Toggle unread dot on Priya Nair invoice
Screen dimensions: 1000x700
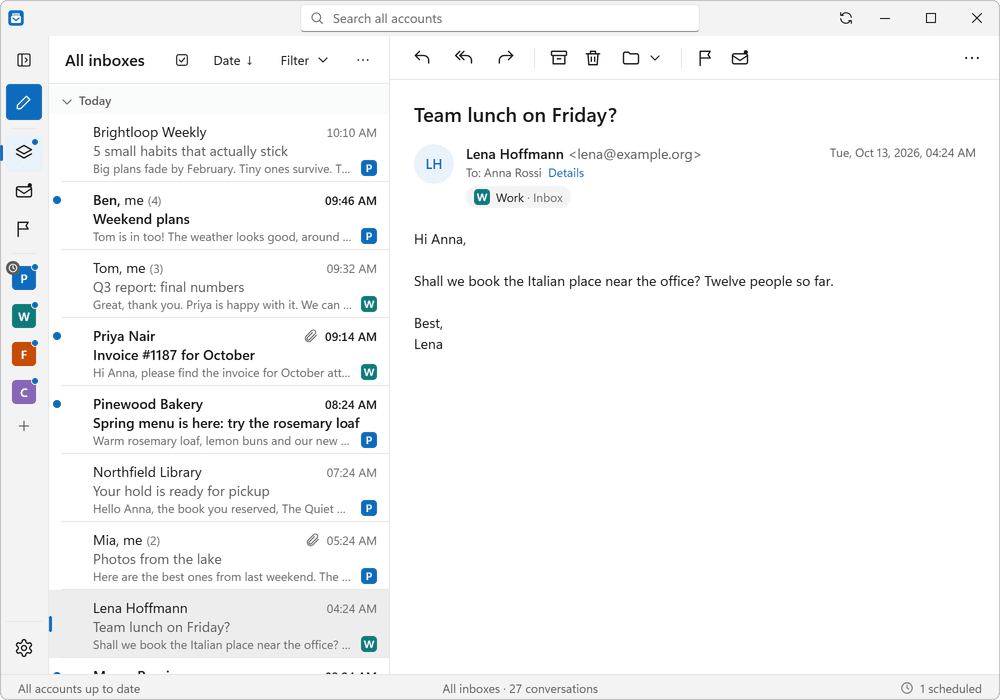click(x=57, y=336)
